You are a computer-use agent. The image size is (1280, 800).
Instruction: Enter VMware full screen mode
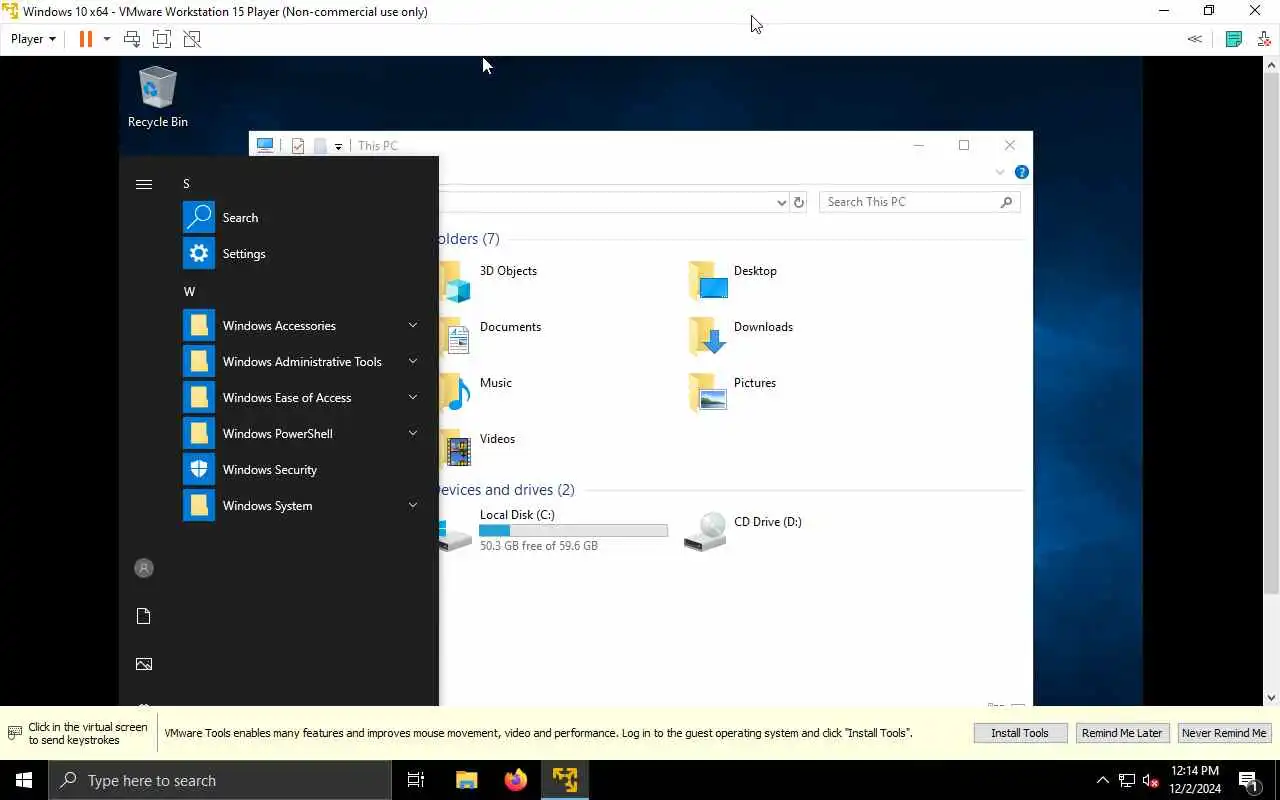162,39
